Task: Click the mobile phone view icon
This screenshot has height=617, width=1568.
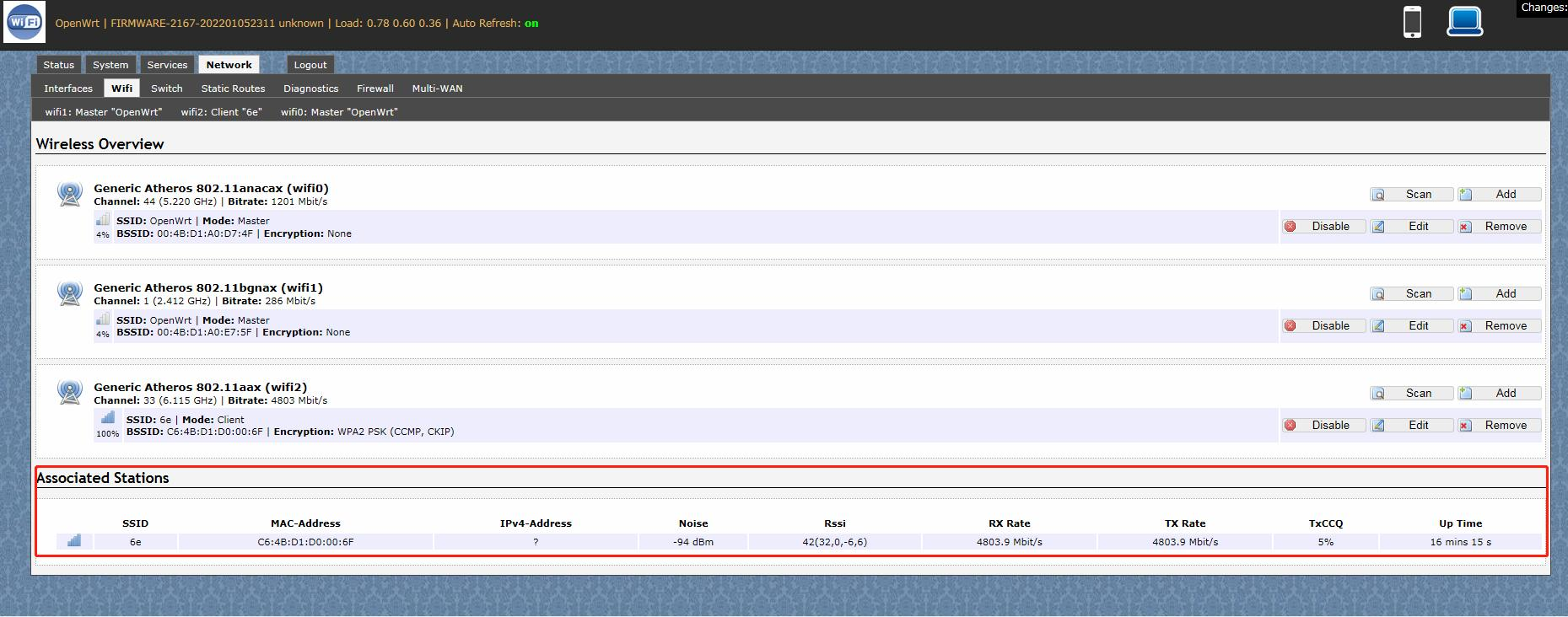Action: click(1412, 22)
